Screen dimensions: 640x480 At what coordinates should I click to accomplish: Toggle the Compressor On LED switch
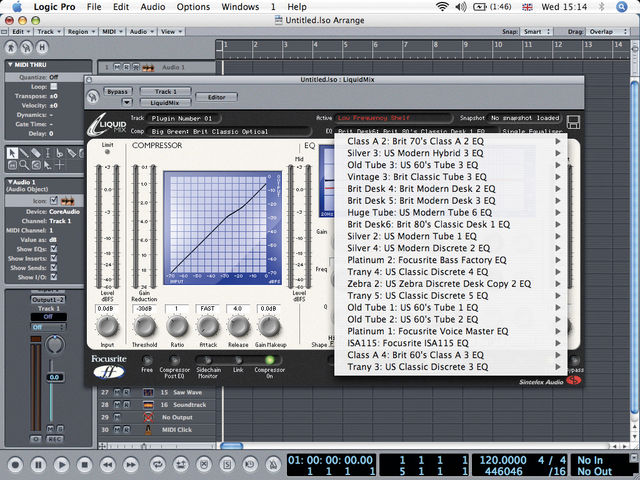[x=269, y=360]
